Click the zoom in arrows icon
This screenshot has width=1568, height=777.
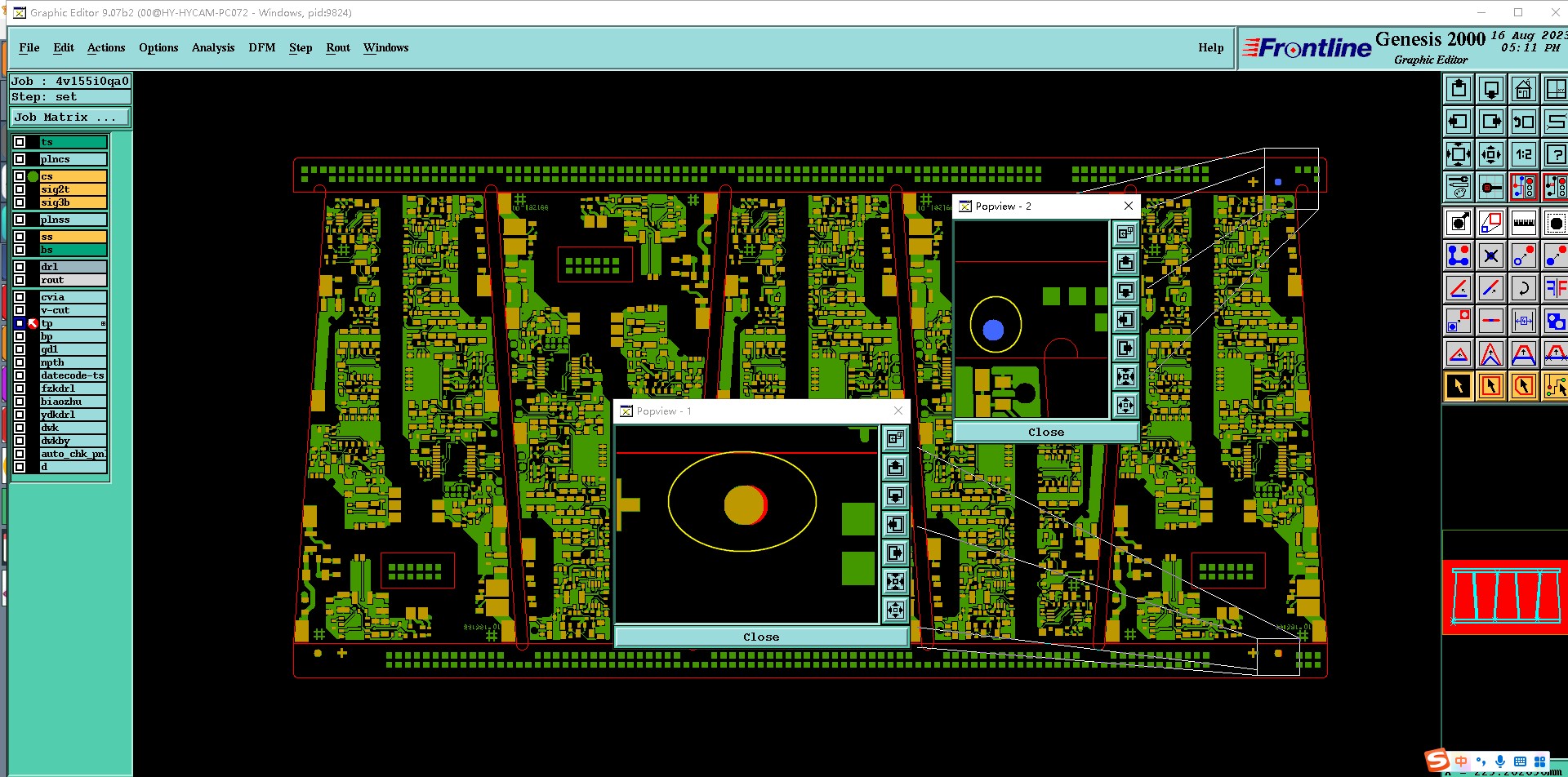point(1459,154)
